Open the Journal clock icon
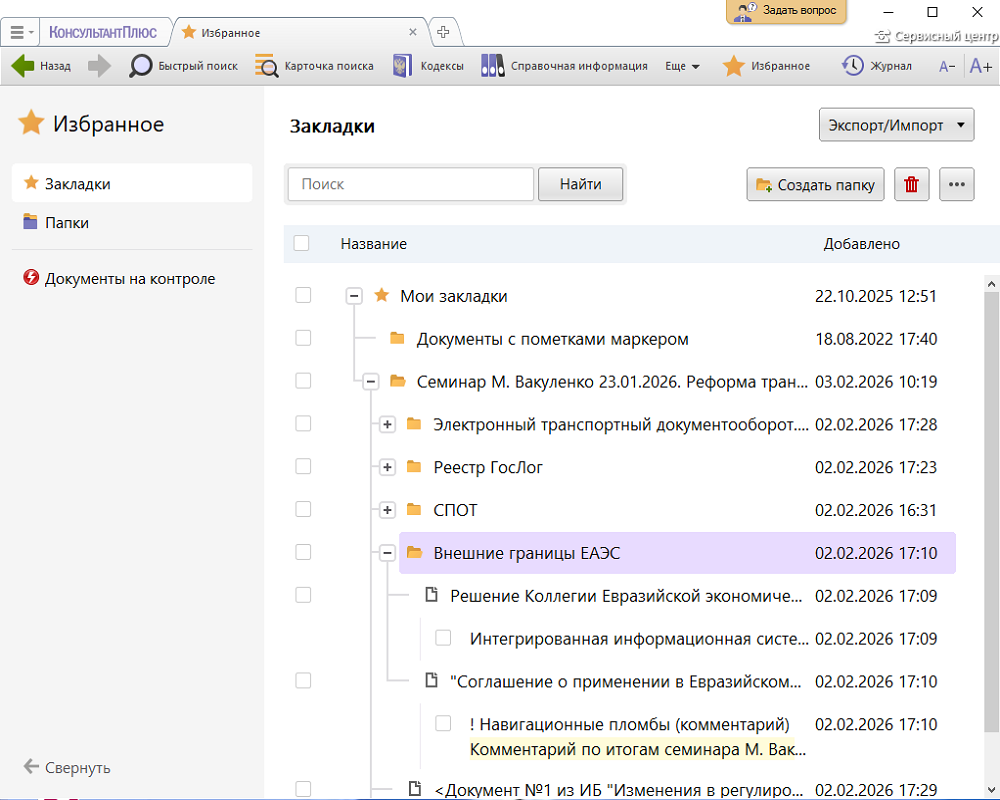The image size is (1000, 800). tap(853, 66)
